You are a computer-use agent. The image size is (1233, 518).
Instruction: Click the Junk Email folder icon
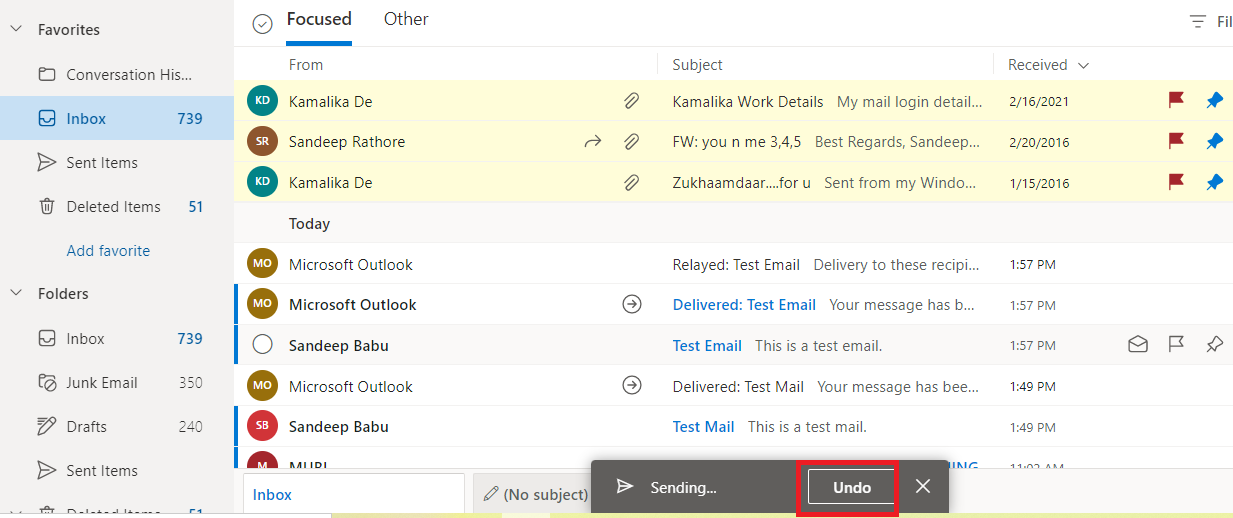[47, 382]
